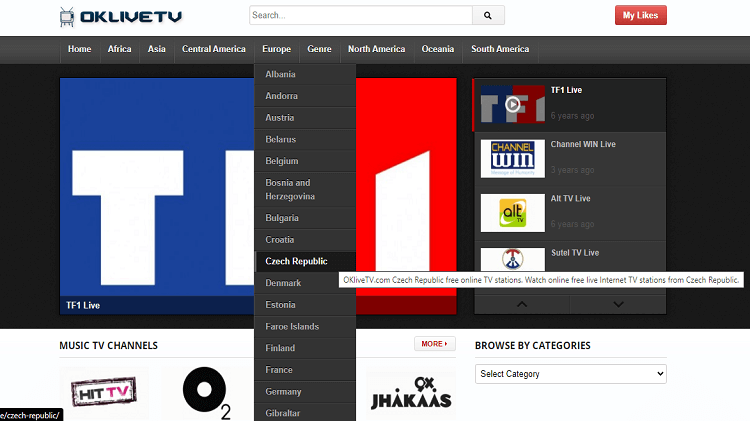Select France from the Europe dropdown
This screenshot has width=750, height=421.
(305, 370)
